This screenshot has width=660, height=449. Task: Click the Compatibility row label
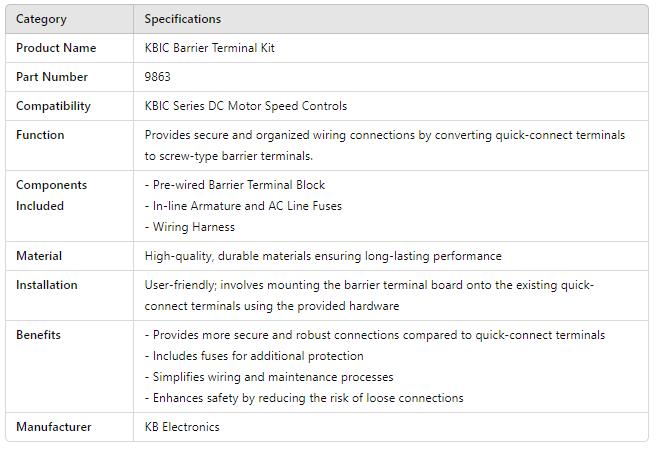(53, 106)
